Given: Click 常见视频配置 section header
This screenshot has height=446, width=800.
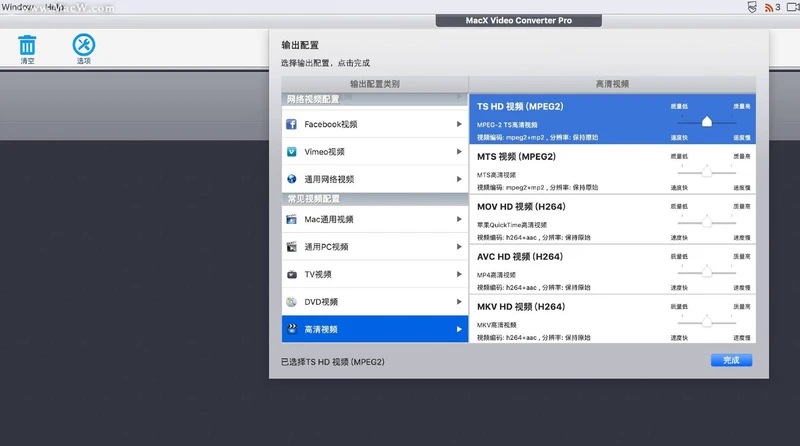Looking at the screenshot, I should pyautogui.click(x=375, y=199).
